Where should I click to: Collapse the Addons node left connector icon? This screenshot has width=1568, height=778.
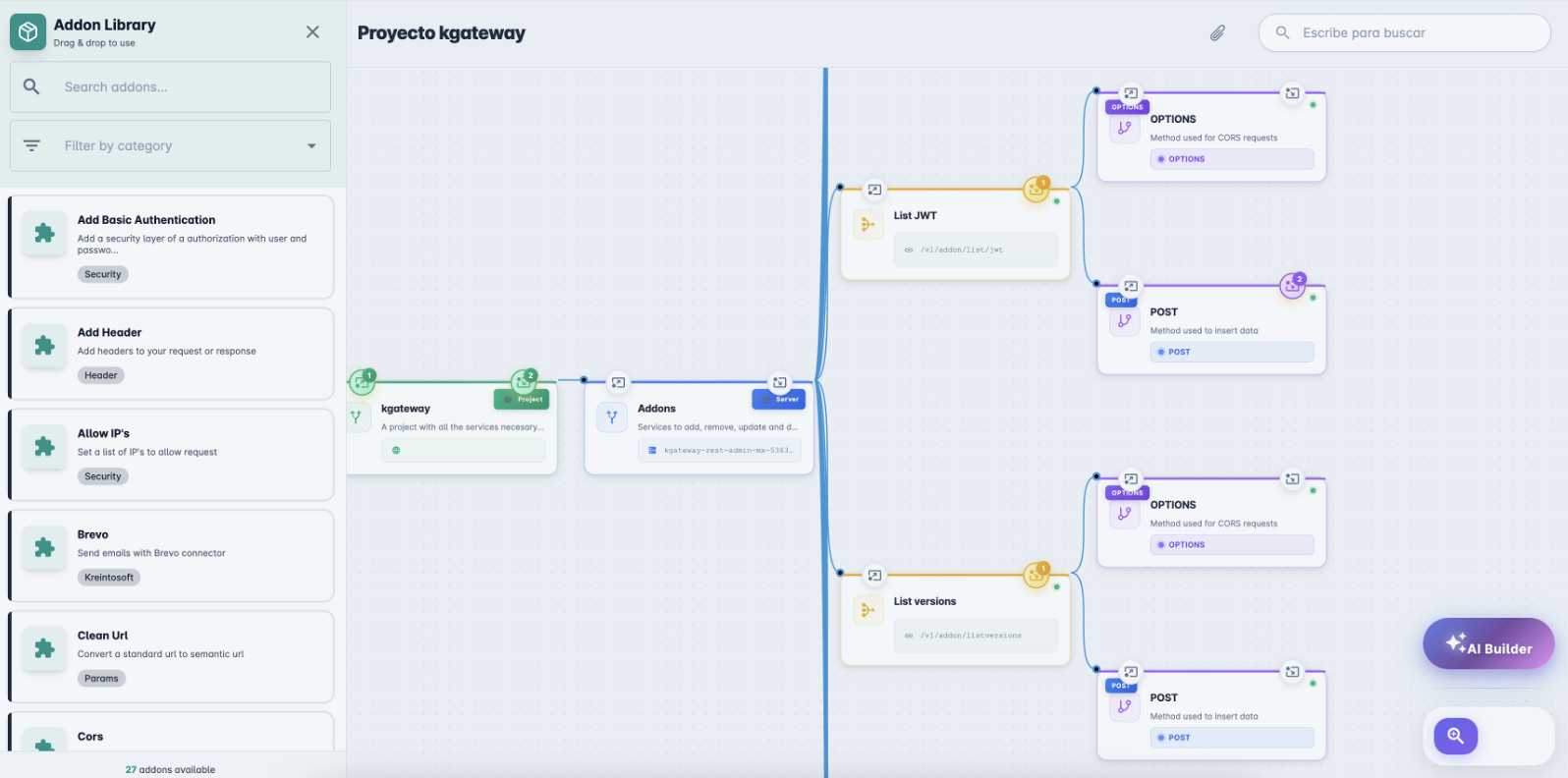pyautogui.click(x=618, y=382)
